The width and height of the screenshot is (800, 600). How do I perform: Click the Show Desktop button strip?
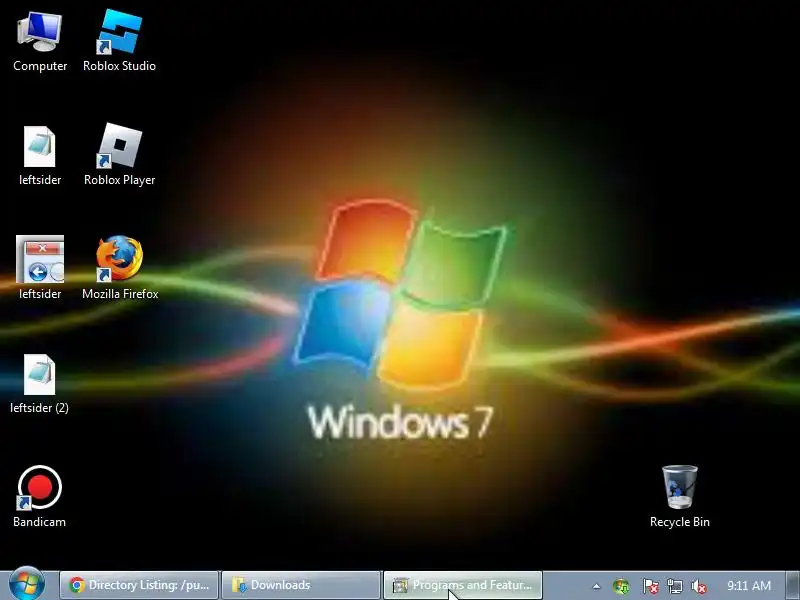[x=793, y=585]
